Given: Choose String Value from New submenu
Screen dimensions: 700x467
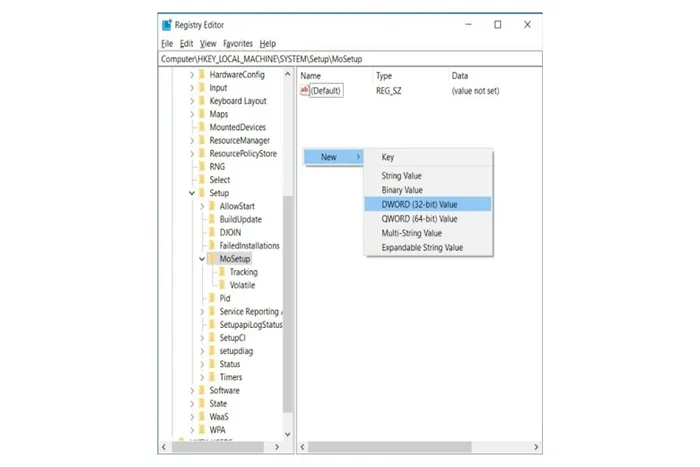Looking at the screenshot, I should 428,175.
